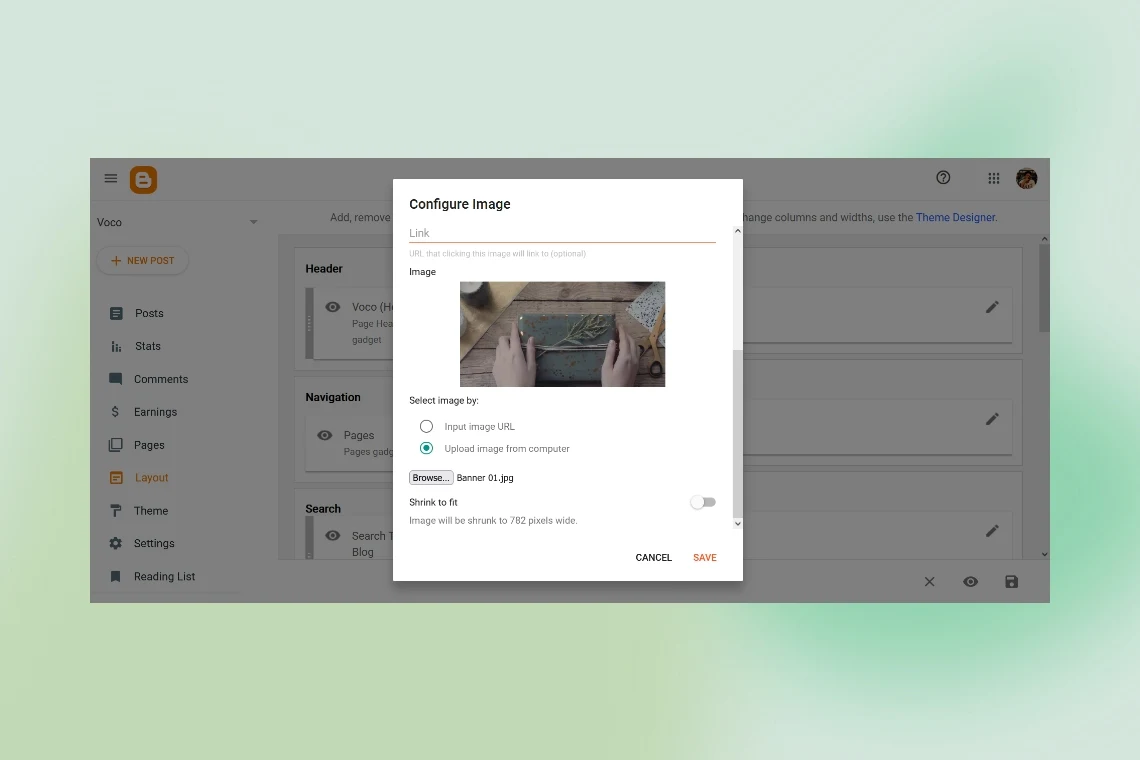Open Pages in the sidebar
Screen dimensions: 1140x760
pos(149,445)
